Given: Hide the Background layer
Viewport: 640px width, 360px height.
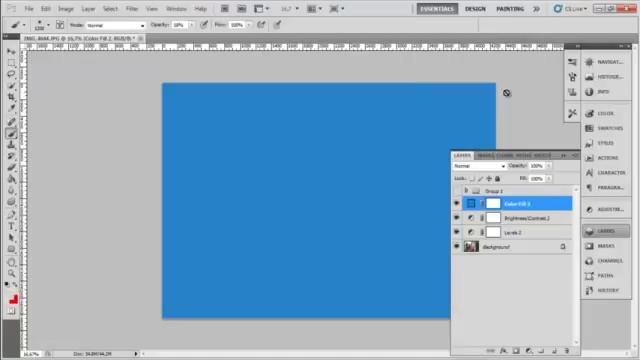Looking at the screenshot, I should (x=457, y=247).
